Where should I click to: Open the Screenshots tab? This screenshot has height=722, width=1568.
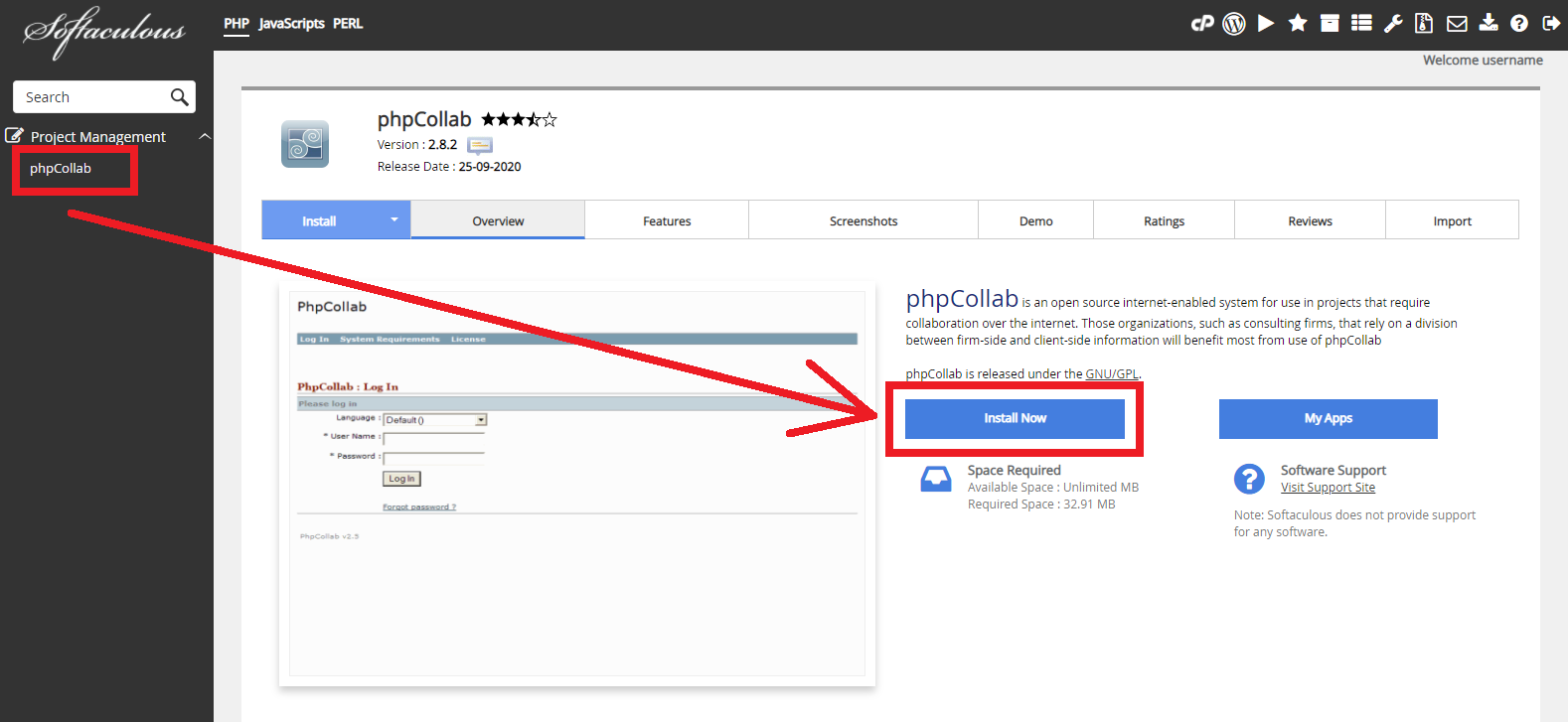click(863, 220)
